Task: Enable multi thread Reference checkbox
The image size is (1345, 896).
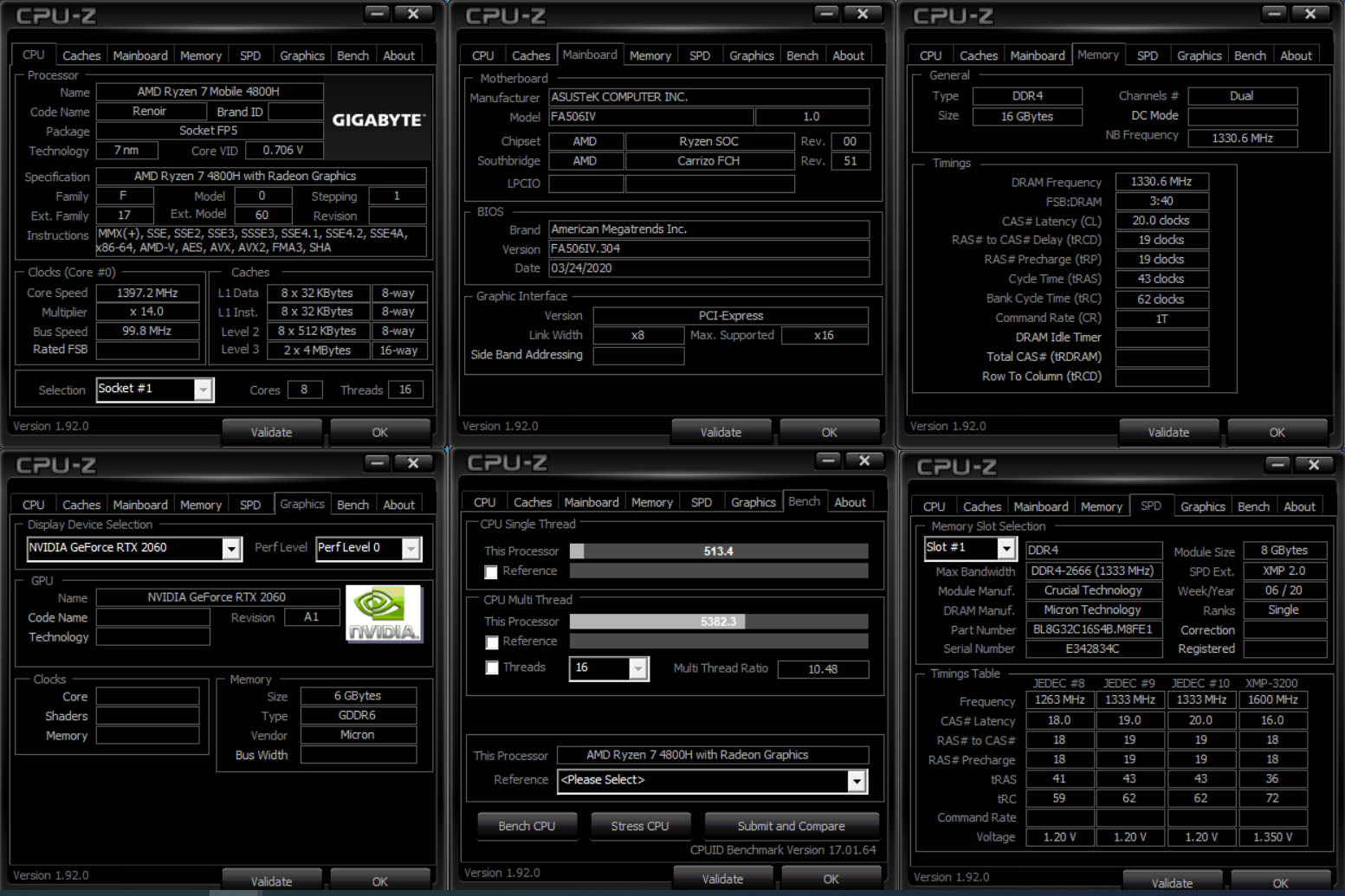Action: click(492, 642)
